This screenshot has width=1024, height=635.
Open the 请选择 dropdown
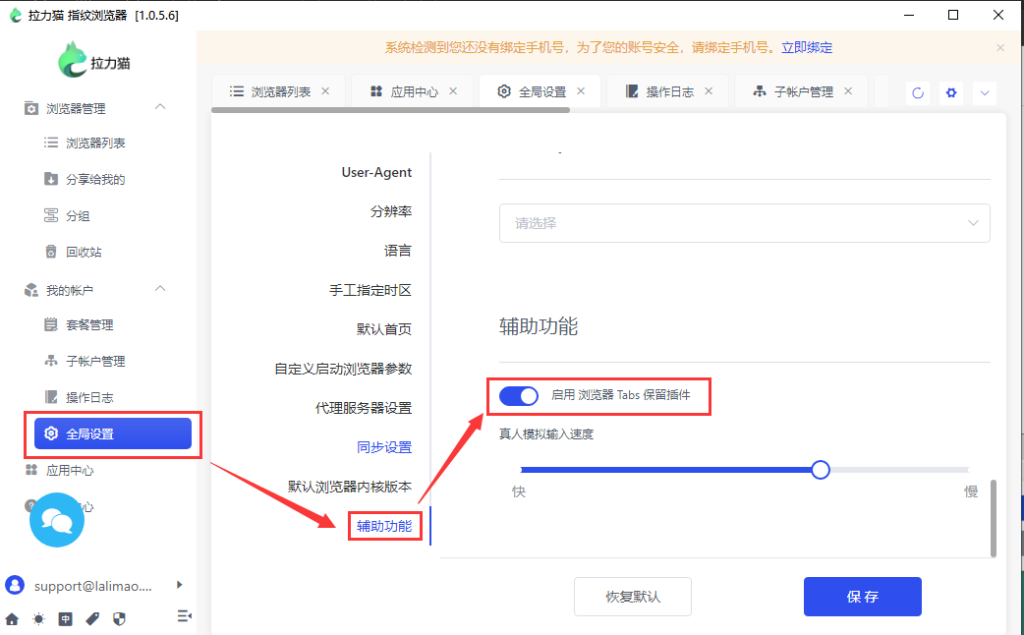point(744,223)
